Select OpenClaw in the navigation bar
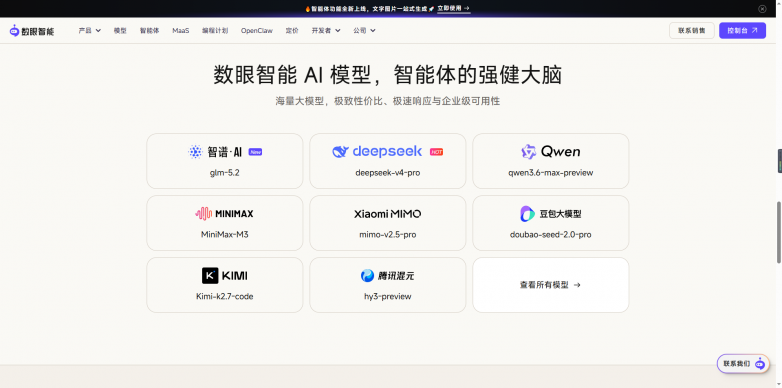782x388 pixels. (x=257, y=30)
